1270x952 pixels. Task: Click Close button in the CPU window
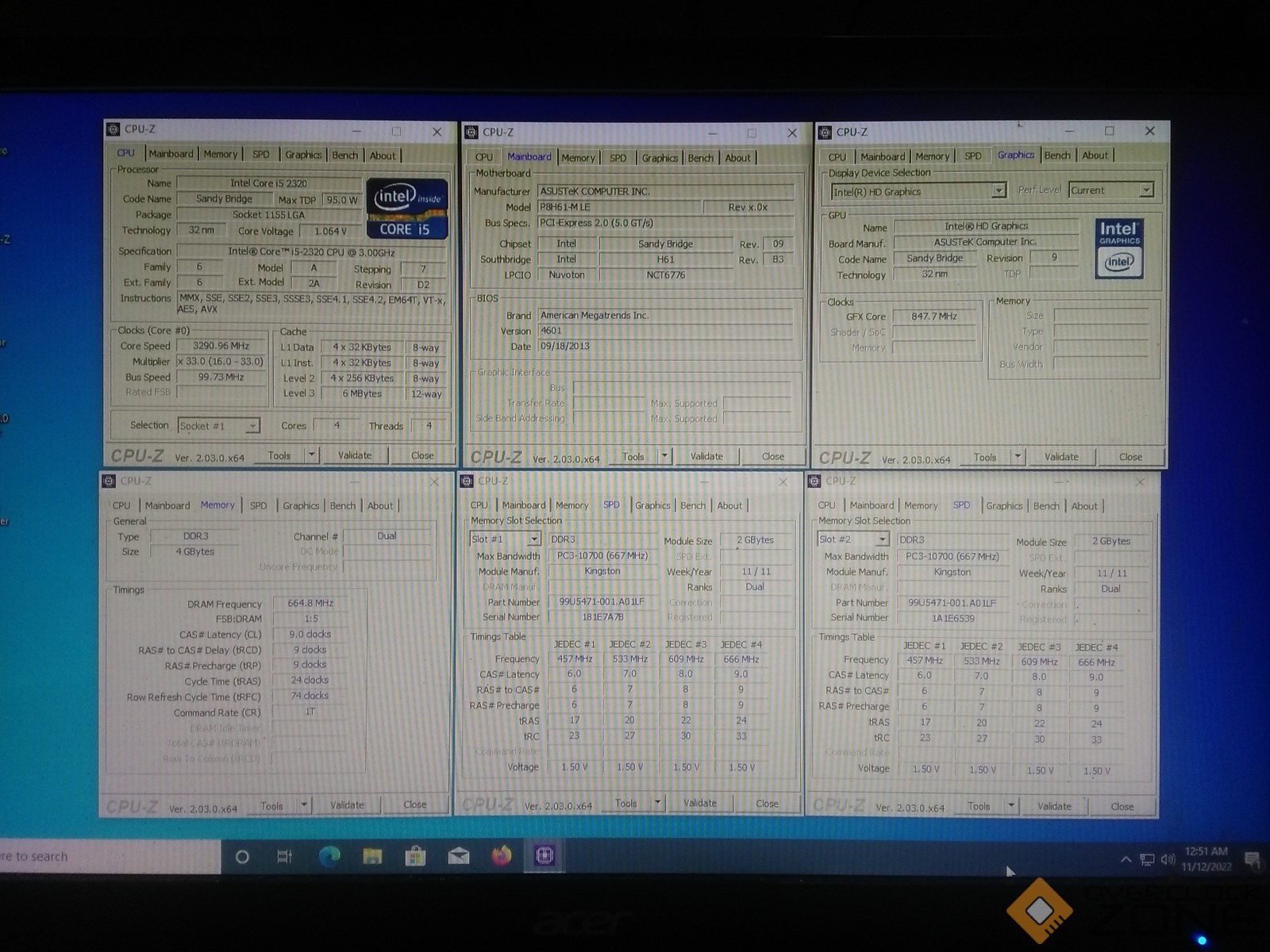point(422,455)
